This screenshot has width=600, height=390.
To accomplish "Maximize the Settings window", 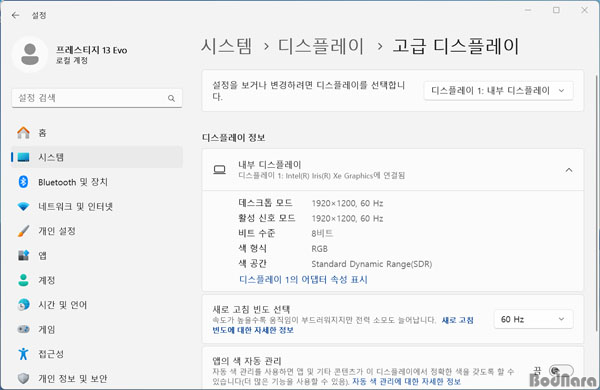I will (556, 10).
